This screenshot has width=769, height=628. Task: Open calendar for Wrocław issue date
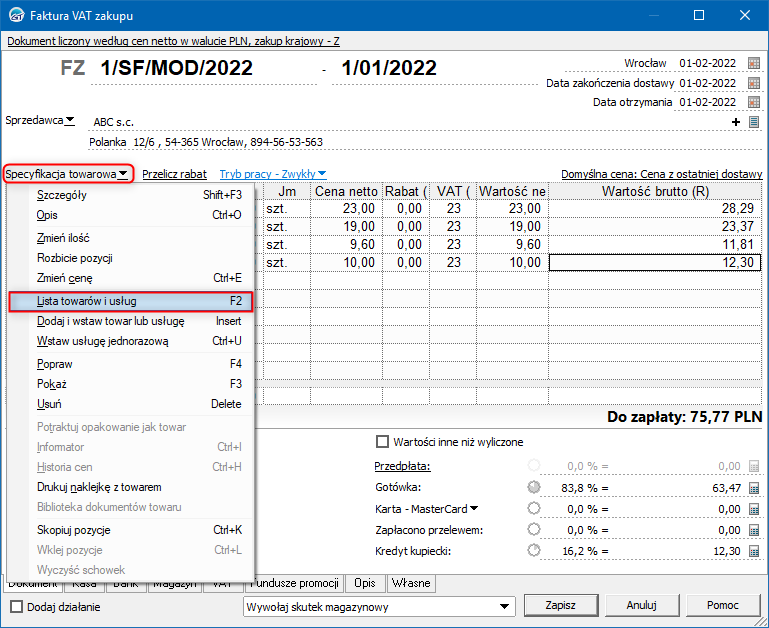(x=754, y=63)
